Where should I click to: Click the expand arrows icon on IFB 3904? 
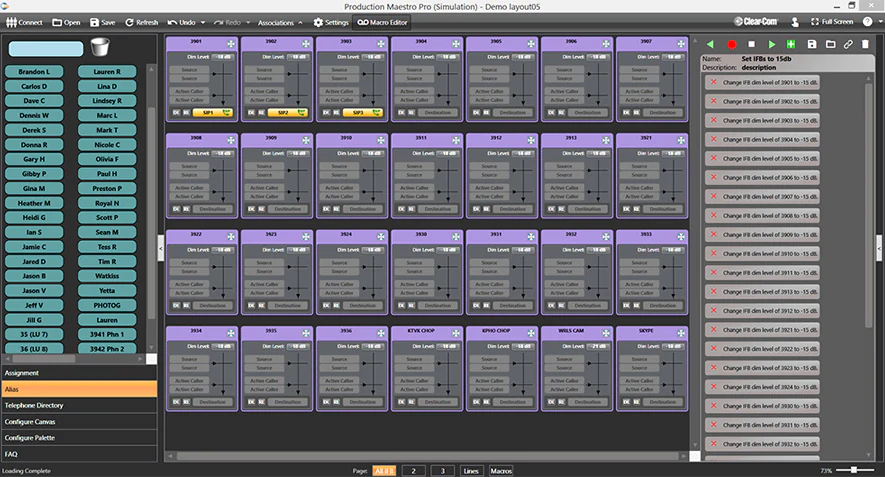coord(455,43)
